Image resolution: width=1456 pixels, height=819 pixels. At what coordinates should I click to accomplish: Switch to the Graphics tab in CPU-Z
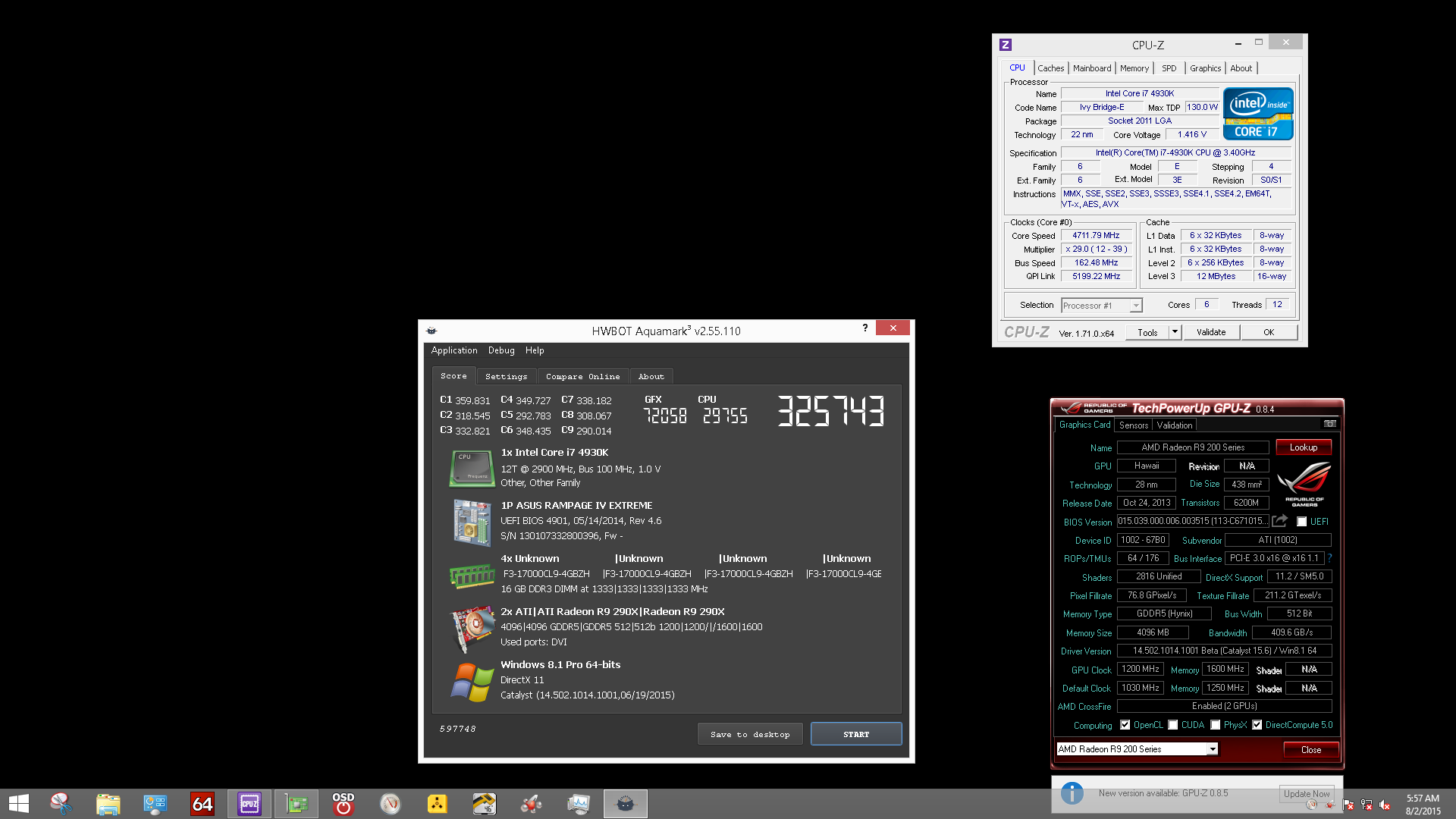[1205, 68]
